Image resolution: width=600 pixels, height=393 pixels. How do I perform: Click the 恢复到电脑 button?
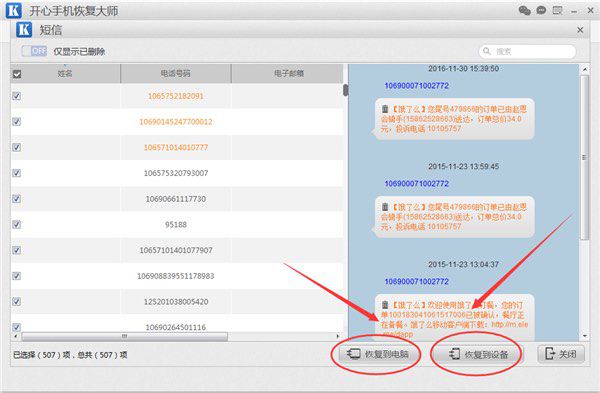click(377, 354)
